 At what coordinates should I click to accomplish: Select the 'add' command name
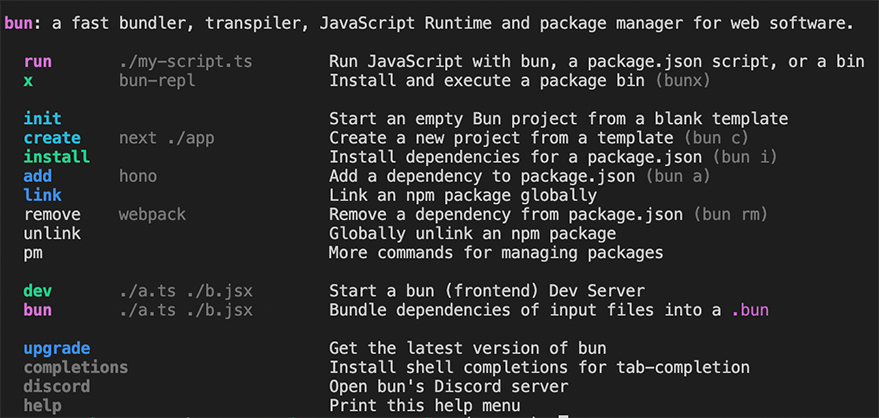click(38, 177)
